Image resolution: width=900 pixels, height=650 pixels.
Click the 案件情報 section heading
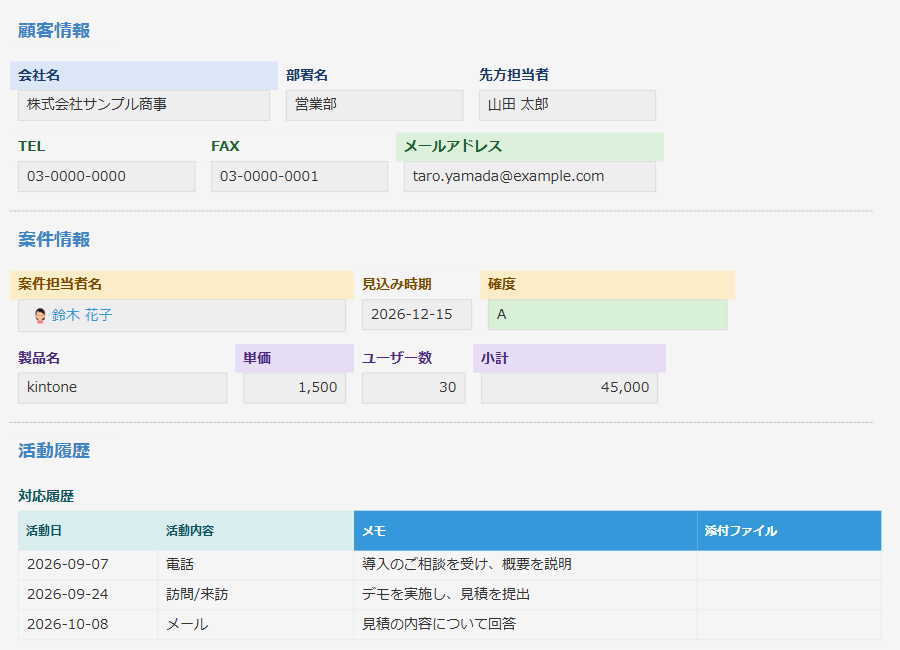click(54, 239)
